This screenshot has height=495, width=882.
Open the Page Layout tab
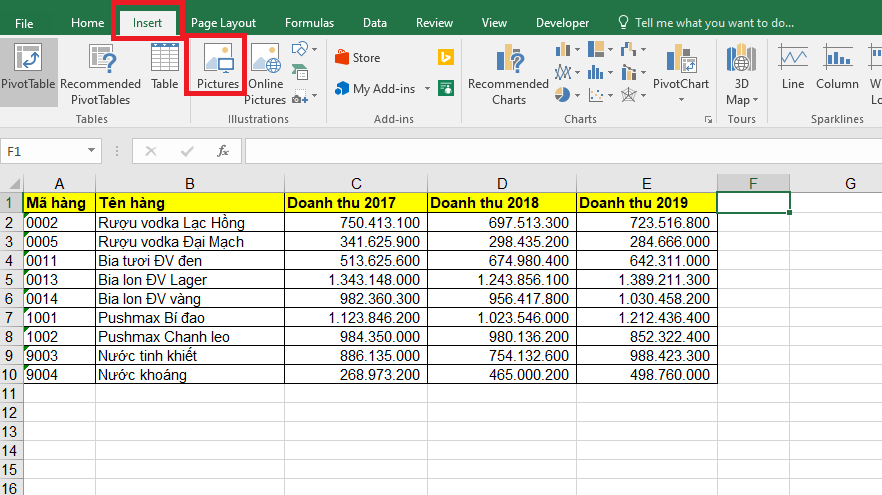tap(223, 22)
